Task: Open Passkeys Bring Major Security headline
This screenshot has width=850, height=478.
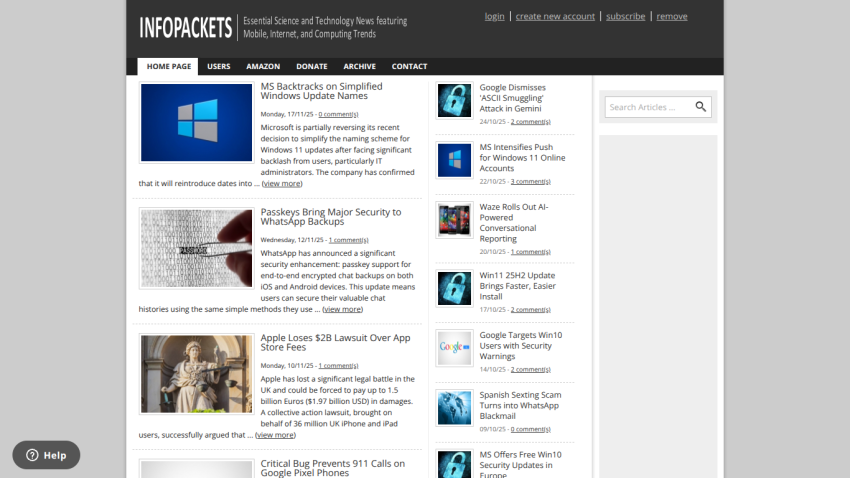Action: (x=331, y=217)
